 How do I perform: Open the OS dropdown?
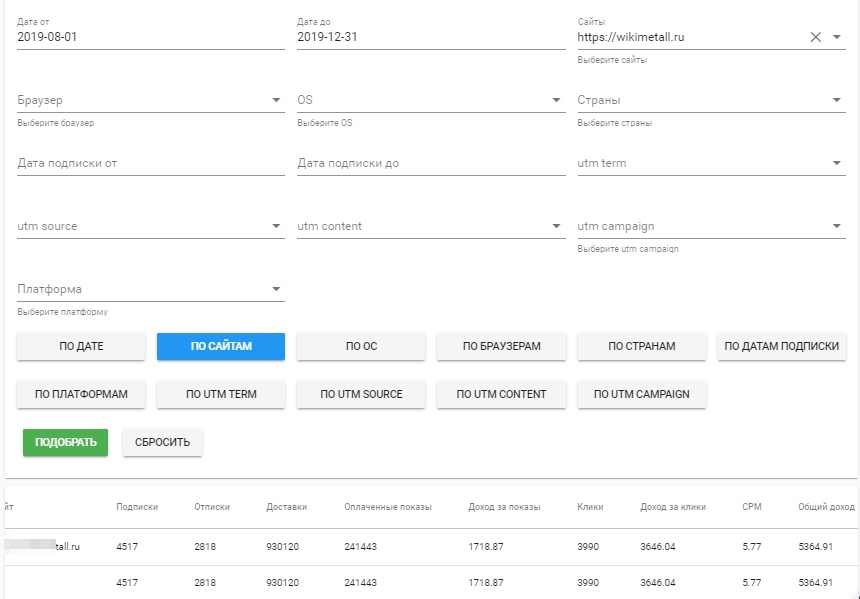556,100
